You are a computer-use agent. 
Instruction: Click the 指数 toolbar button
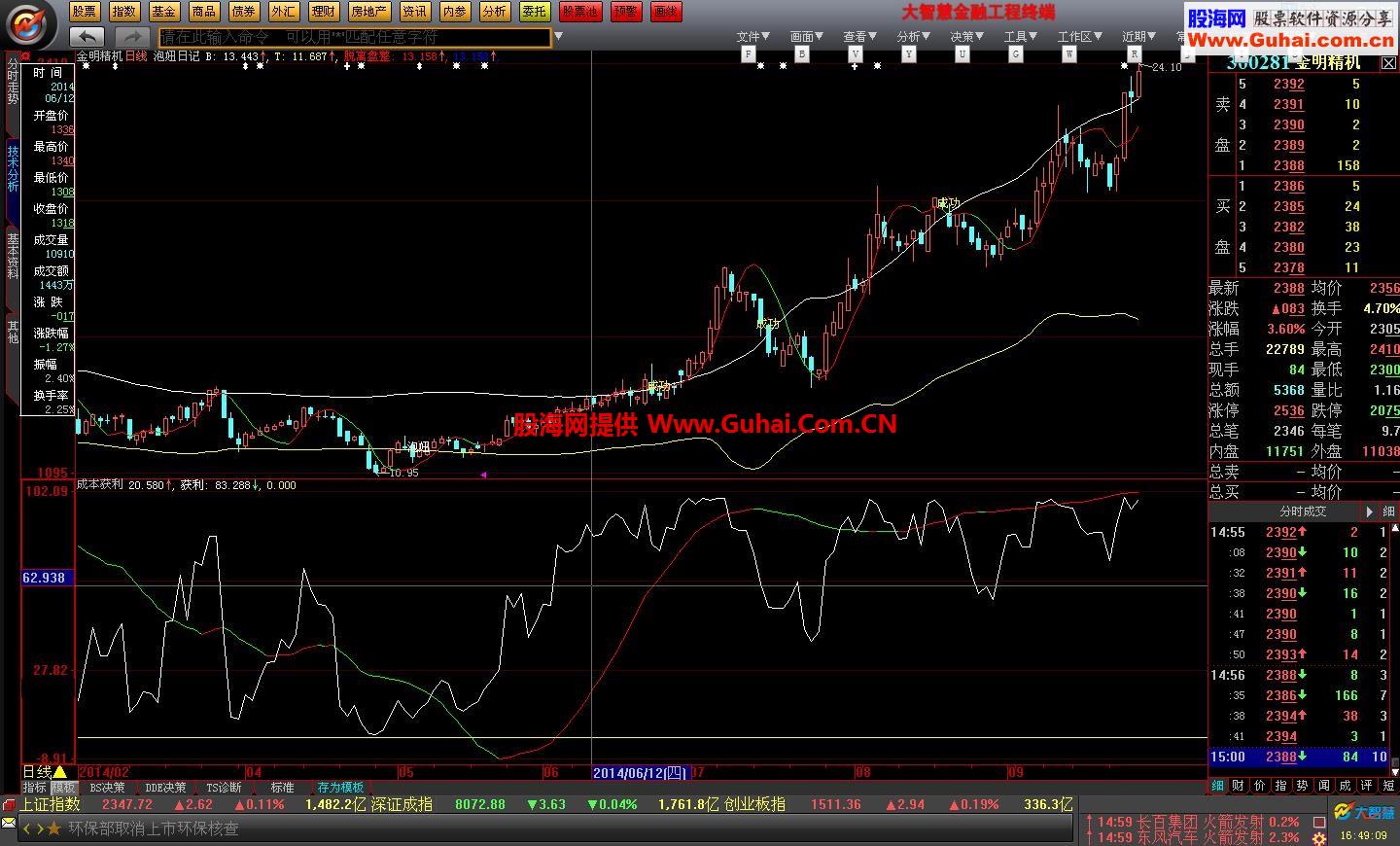(123, 12)
